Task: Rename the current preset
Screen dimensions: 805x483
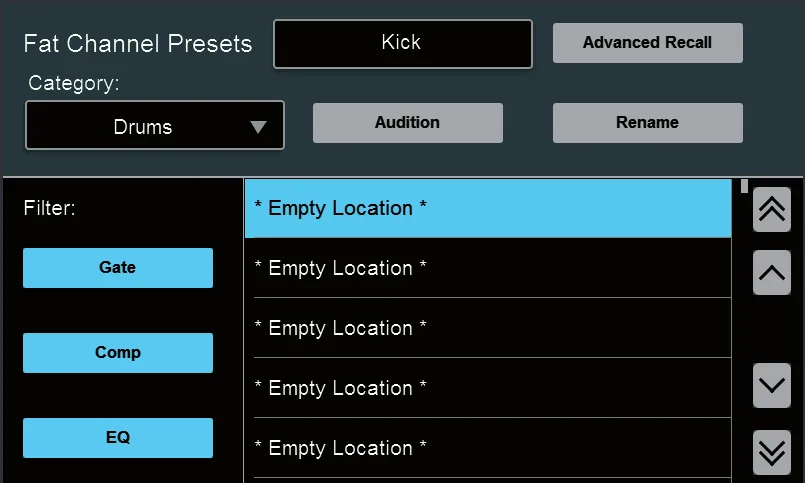Action: tap(647, 123)
